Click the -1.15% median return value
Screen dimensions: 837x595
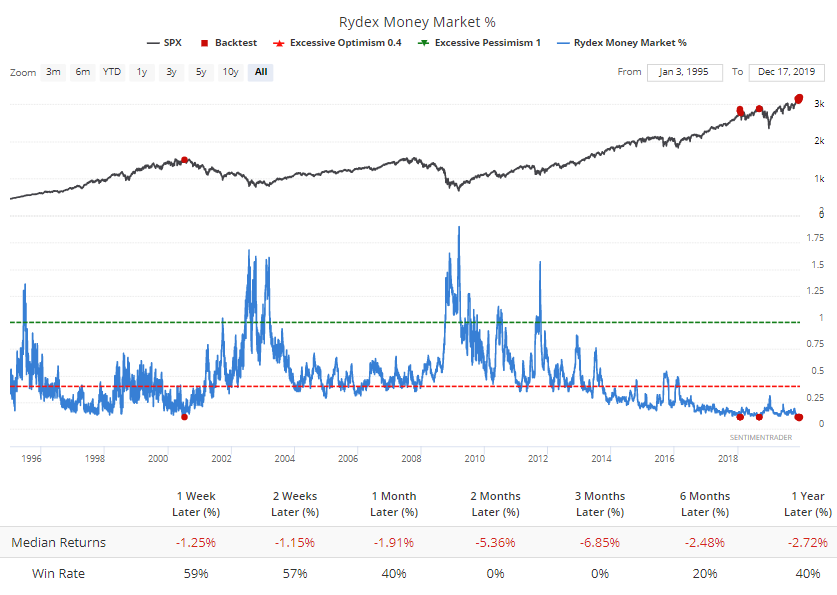click(x=295, y=543)
